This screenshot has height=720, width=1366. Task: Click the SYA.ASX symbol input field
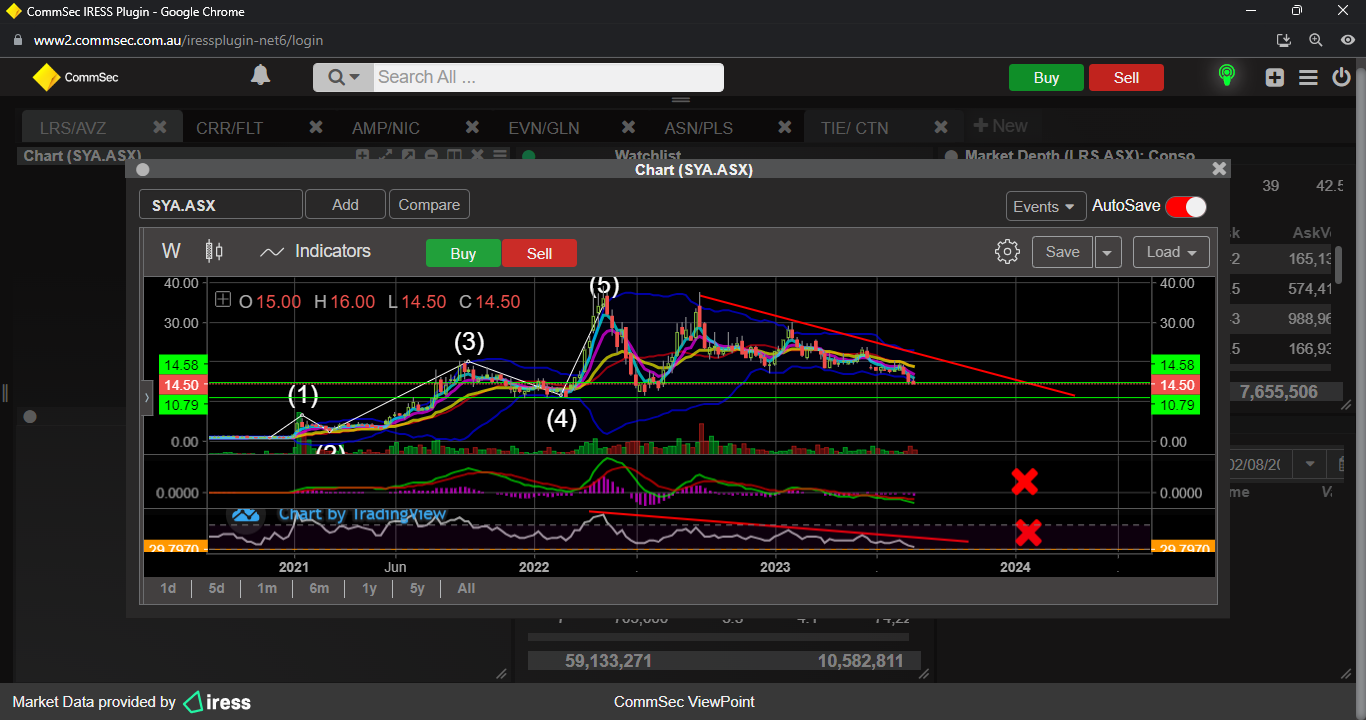pyautogui.click(x=220, y=205)
